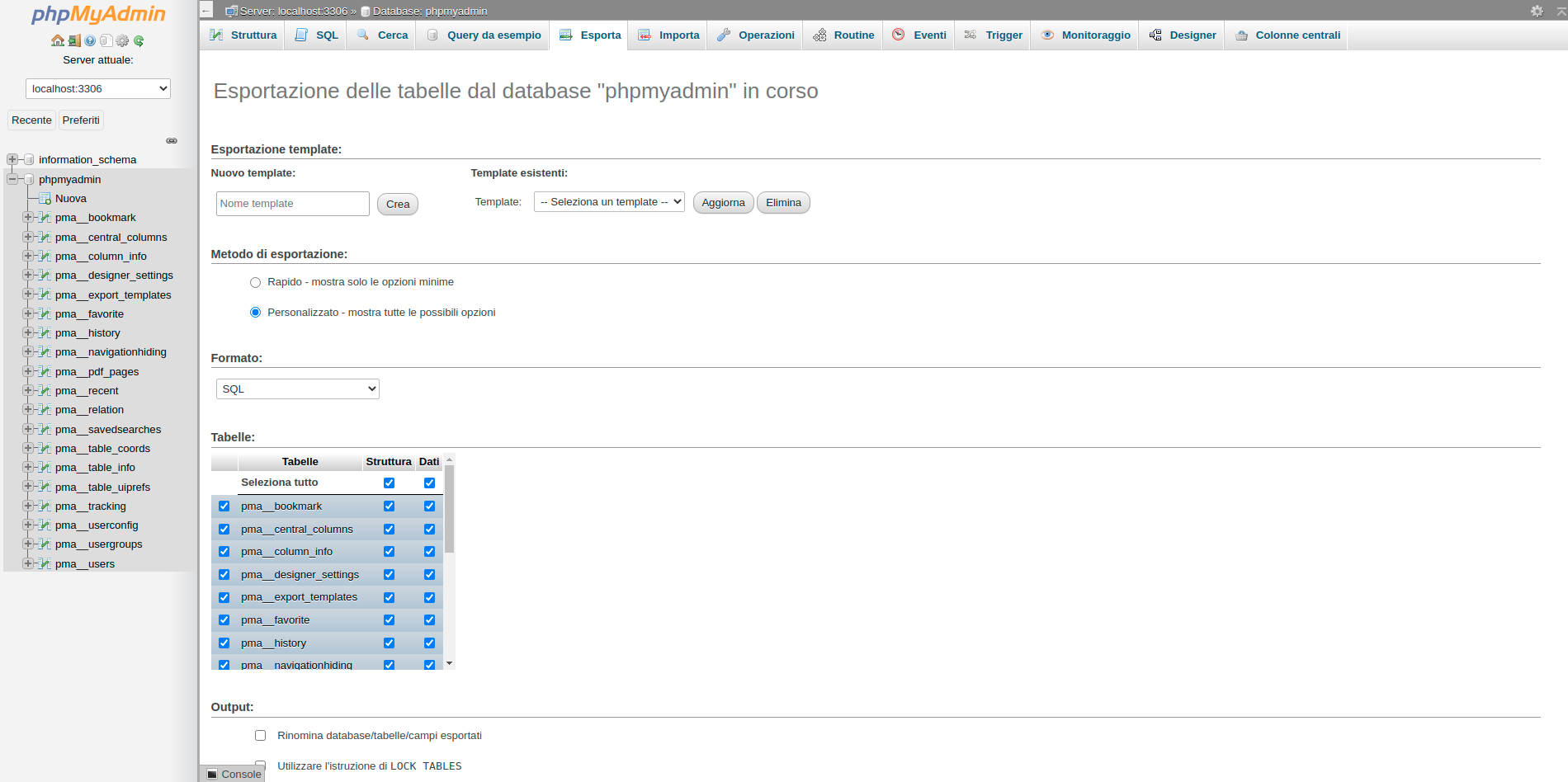Expand the information_schema database tree node
This screenshot has width=1568, height=782.
click(12, 159)
